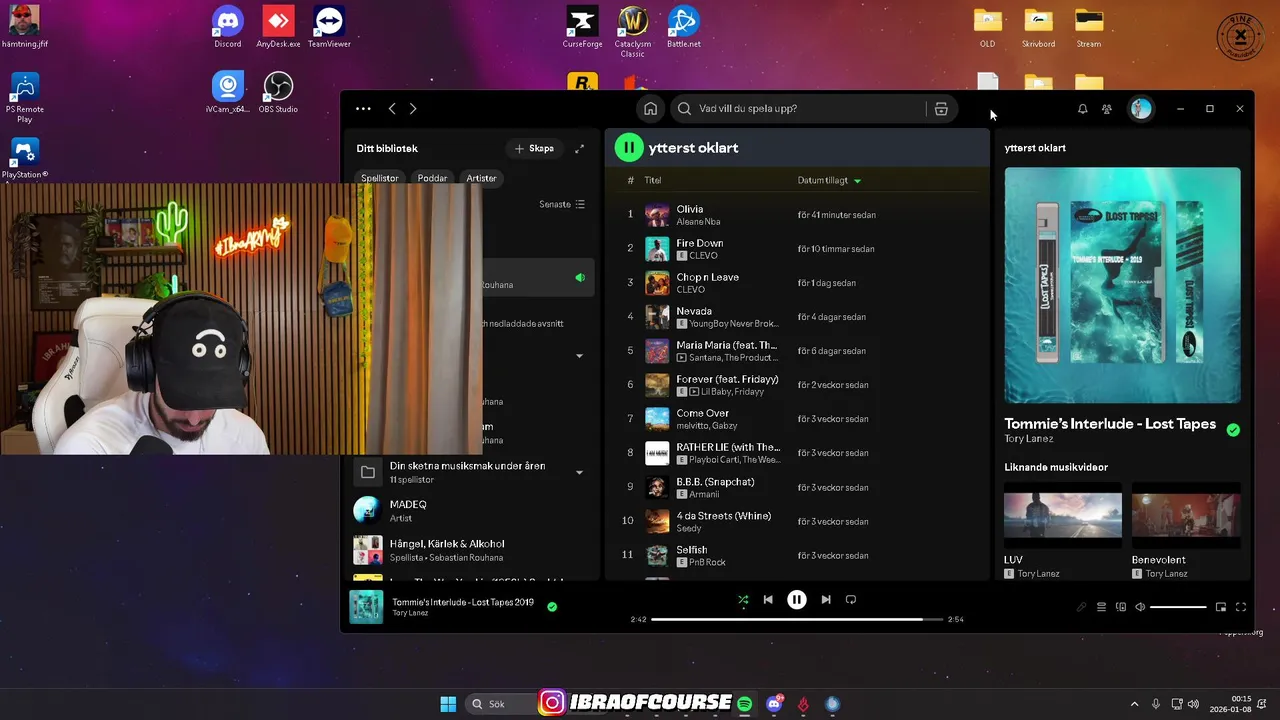Pause playback in the bottom player
The height and width of the screenshot is (720, 1280).
(x=797, y=600)
